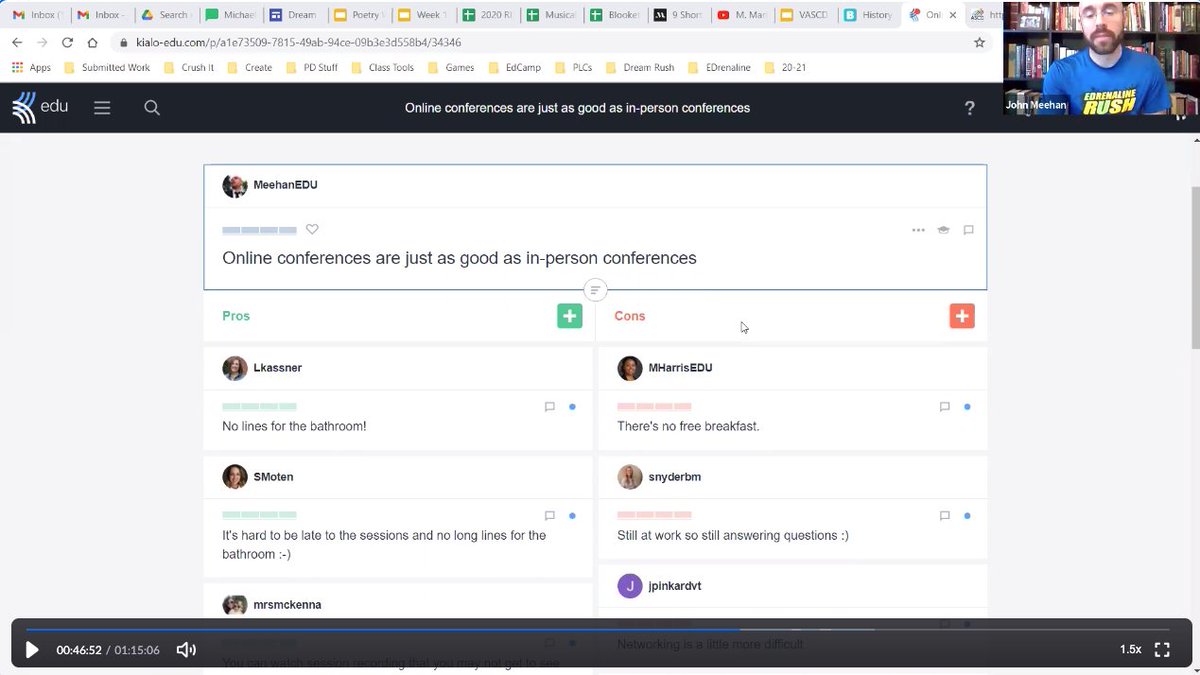Click blue dot on SMoten's claim
Viewport: 1200px width, 675px height.
pos(572,516)
